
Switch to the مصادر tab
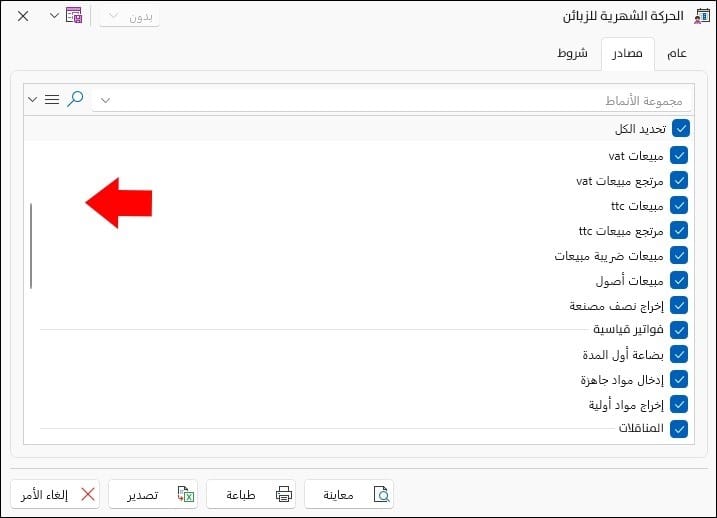(x=627, y=53)
